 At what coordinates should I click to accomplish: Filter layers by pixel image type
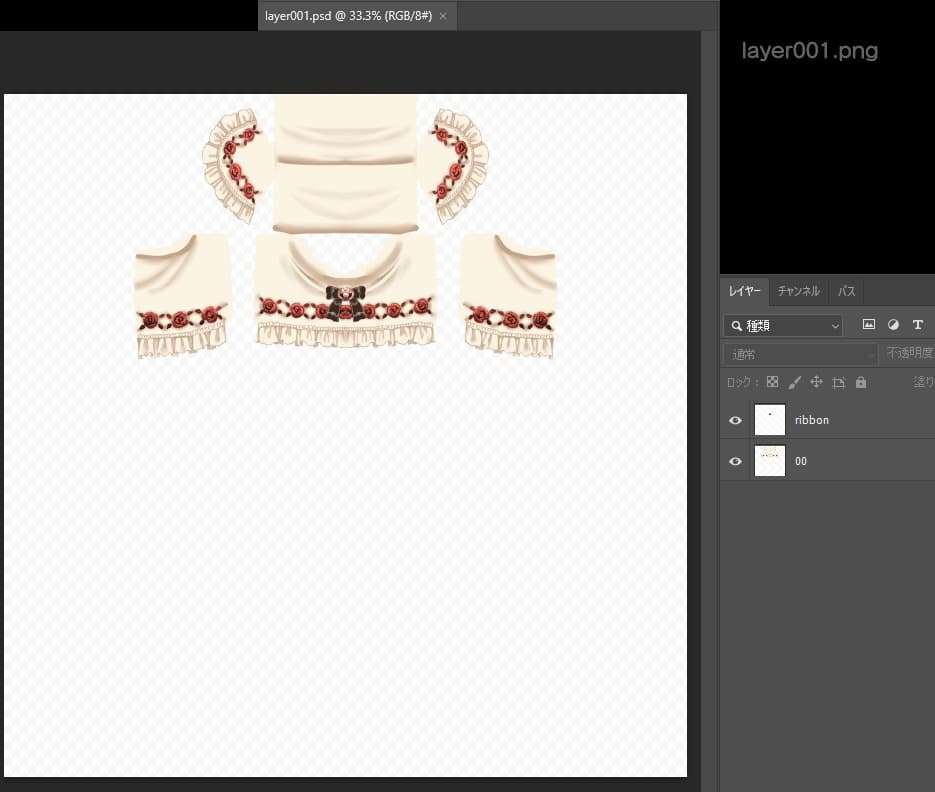[868, 325]
